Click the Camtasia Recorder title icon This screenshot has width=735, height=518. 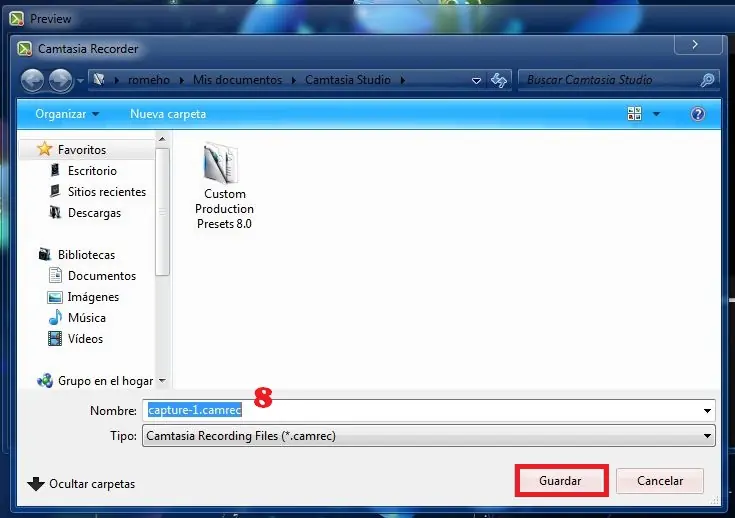[24, 49]
